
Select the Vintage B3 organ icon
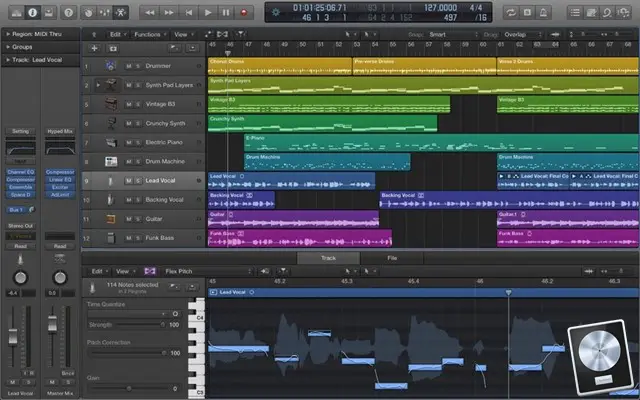109,104
